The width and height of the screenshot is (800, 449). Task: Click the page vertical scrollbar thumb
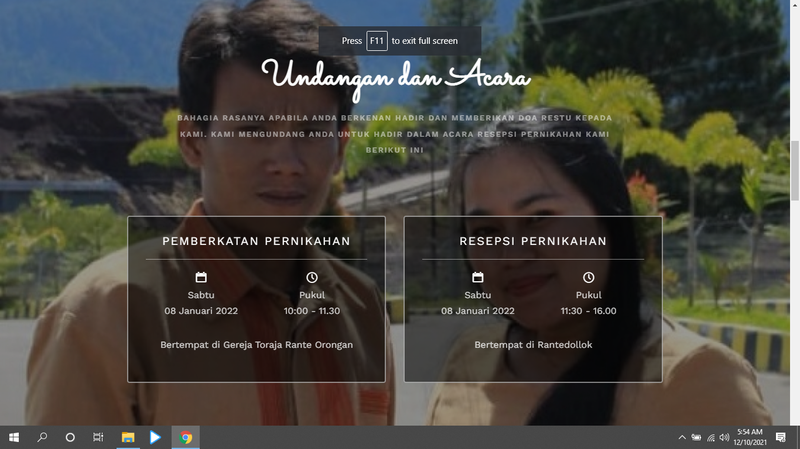(x=795, y=171)
